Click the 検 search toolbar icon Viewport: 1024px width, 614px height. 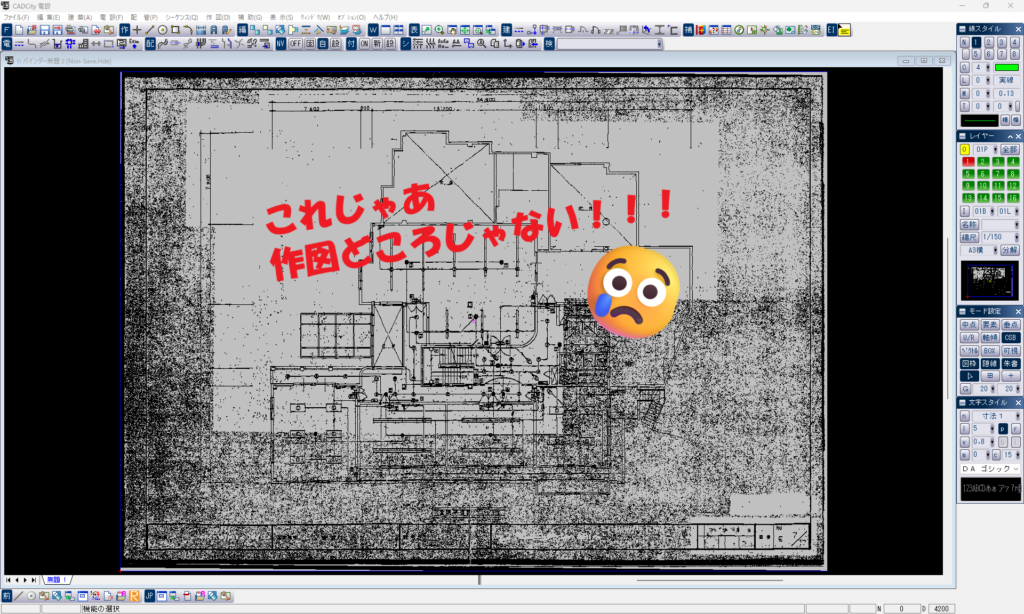pos(549,44)
